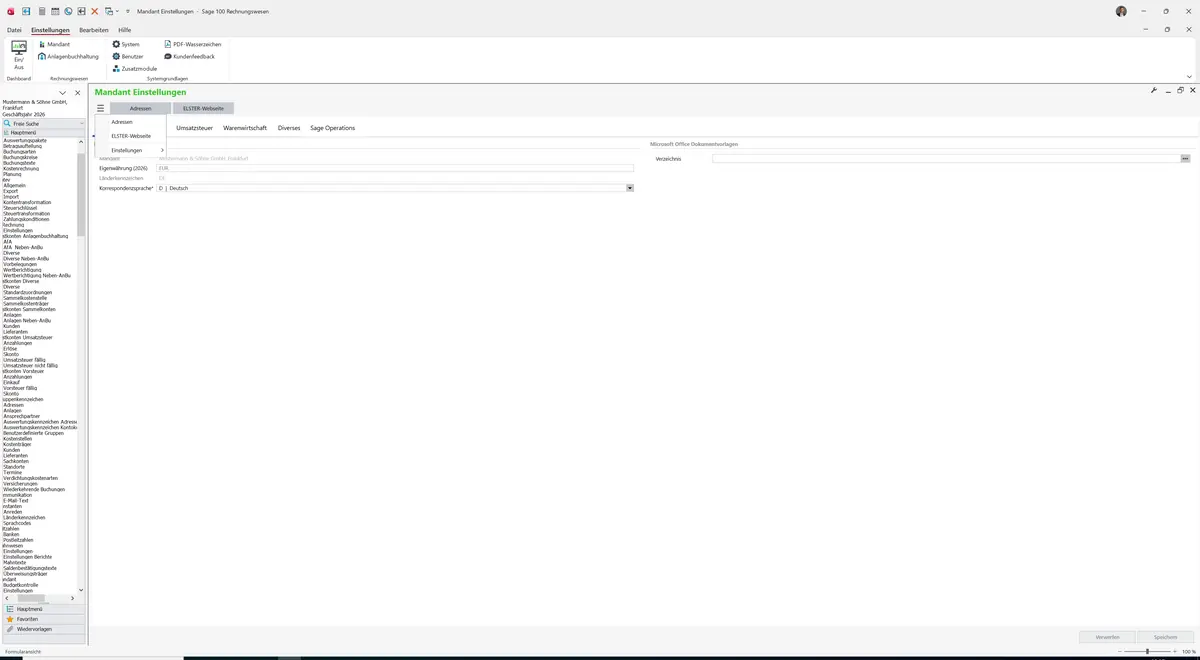
Task: Click the gray Adressen button
Action: pyautogui.click(x=140, y=108)
